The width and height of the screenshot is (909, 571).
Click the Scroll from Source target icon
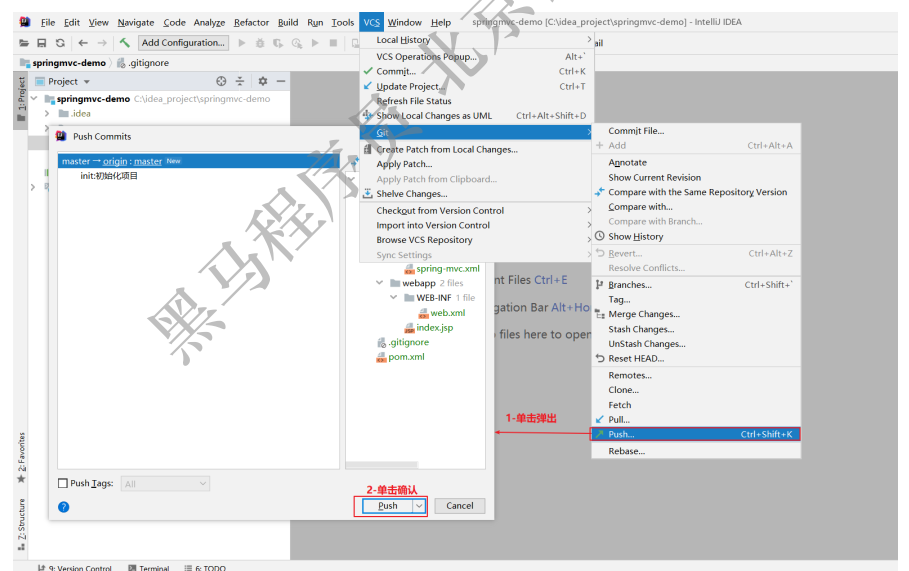point(221,81)
